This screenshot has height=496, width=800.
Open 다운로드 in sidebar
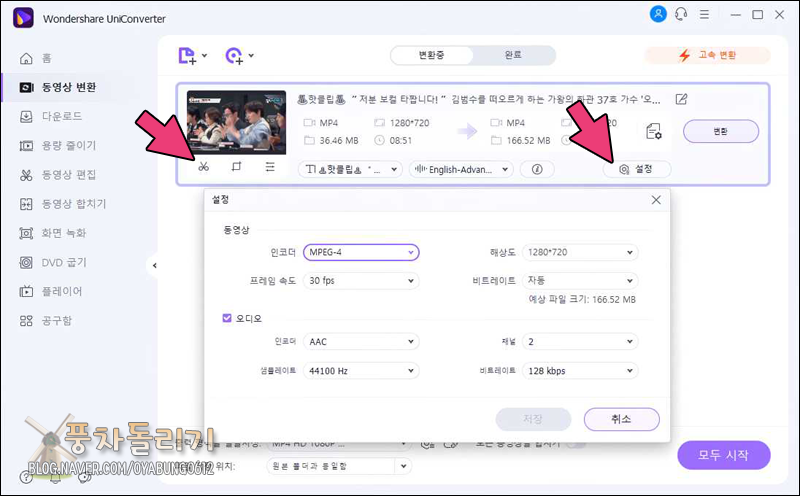coord(62,116)
